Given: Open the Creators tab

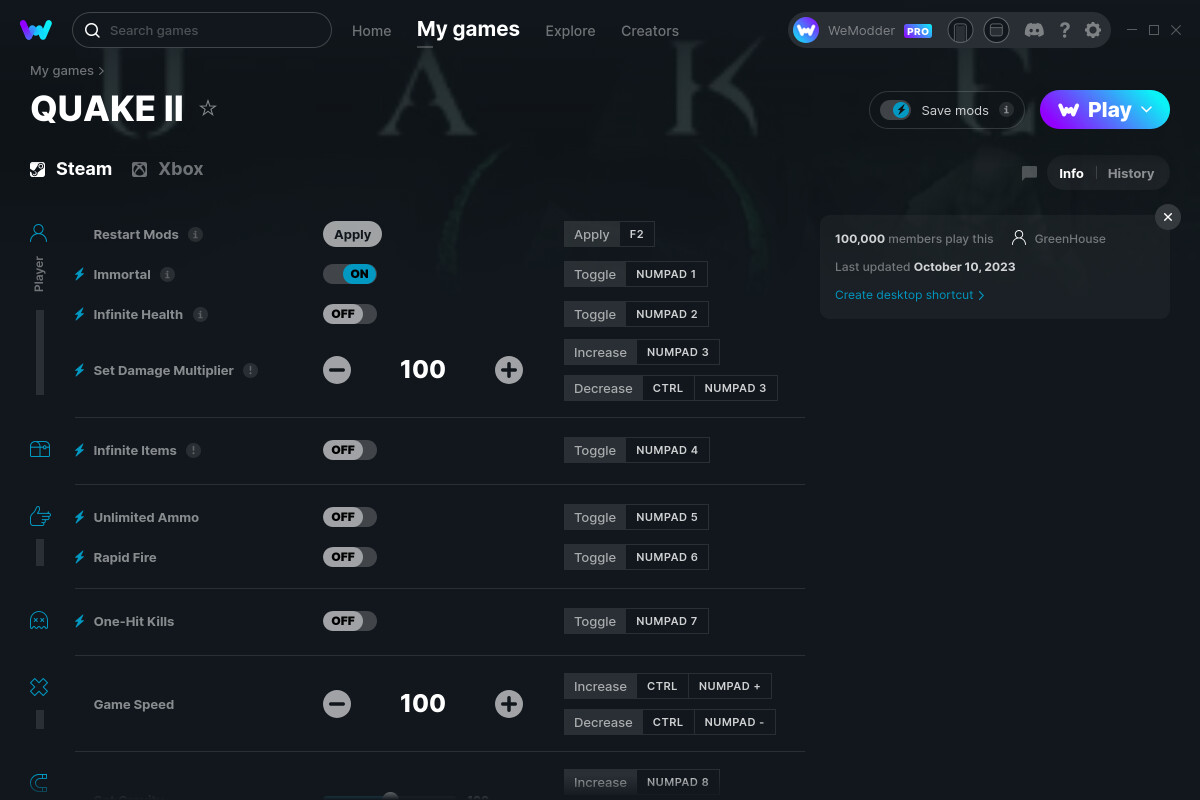Looking at the screenshot, I should (650, 31).
